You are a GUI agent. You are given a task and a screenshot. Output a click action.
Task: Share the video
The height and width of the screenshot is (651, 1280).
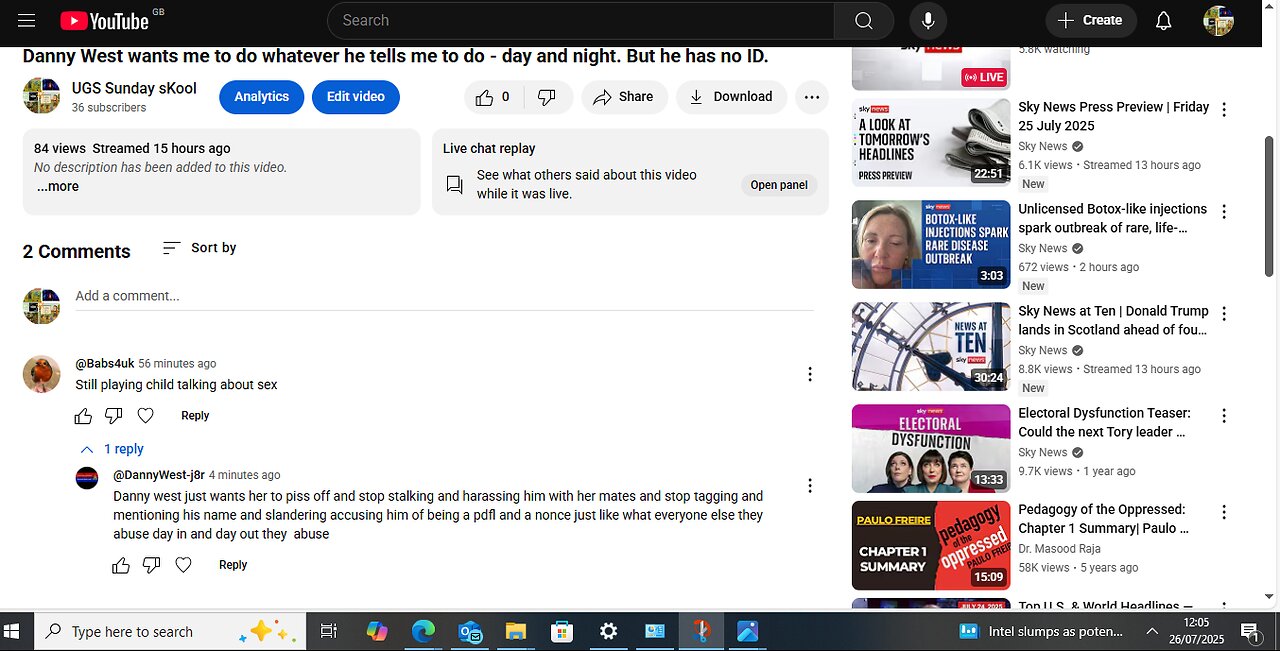[x=624, y=97]
